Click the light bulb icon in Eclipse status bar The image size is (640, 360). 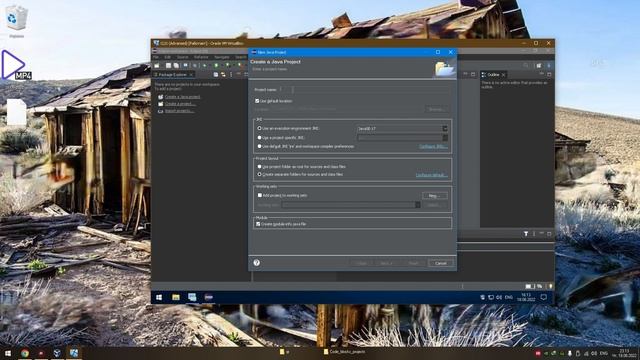tap(550, 286)
